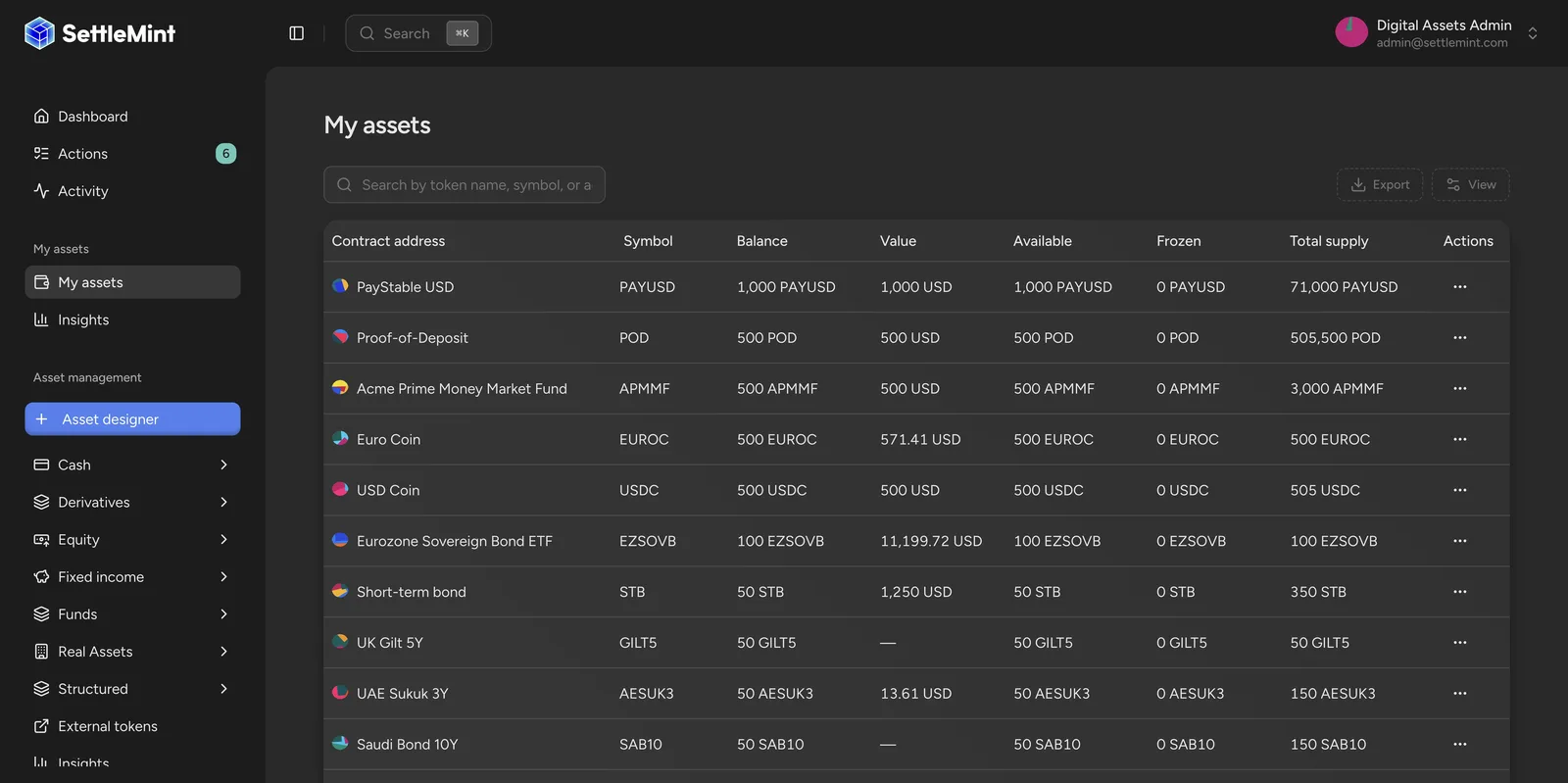Click the Balance column header
1568x783 pixels.
(x=762, y=241)
